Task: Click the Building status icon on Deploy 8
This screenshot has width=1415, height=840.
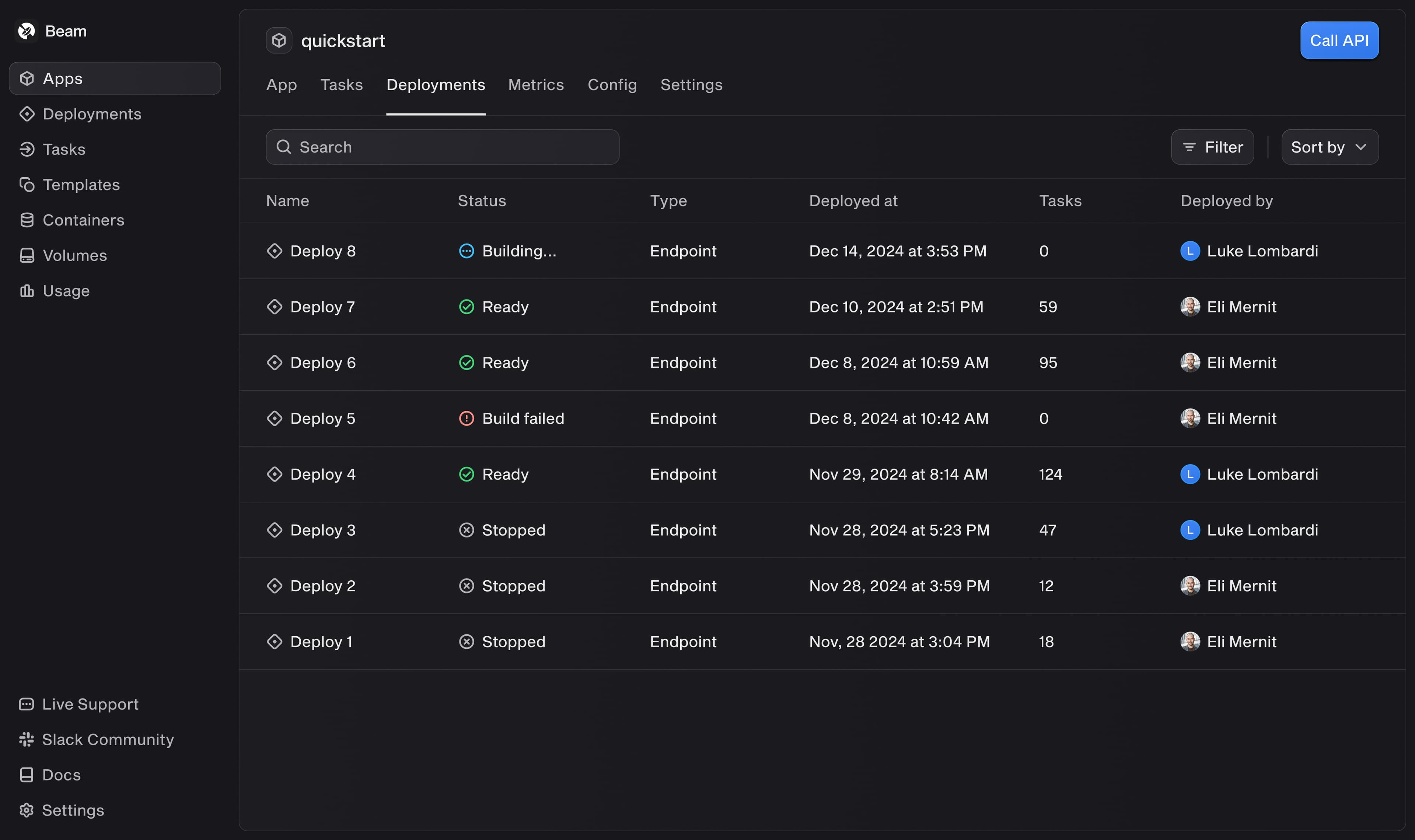Action: pos(467,251)
